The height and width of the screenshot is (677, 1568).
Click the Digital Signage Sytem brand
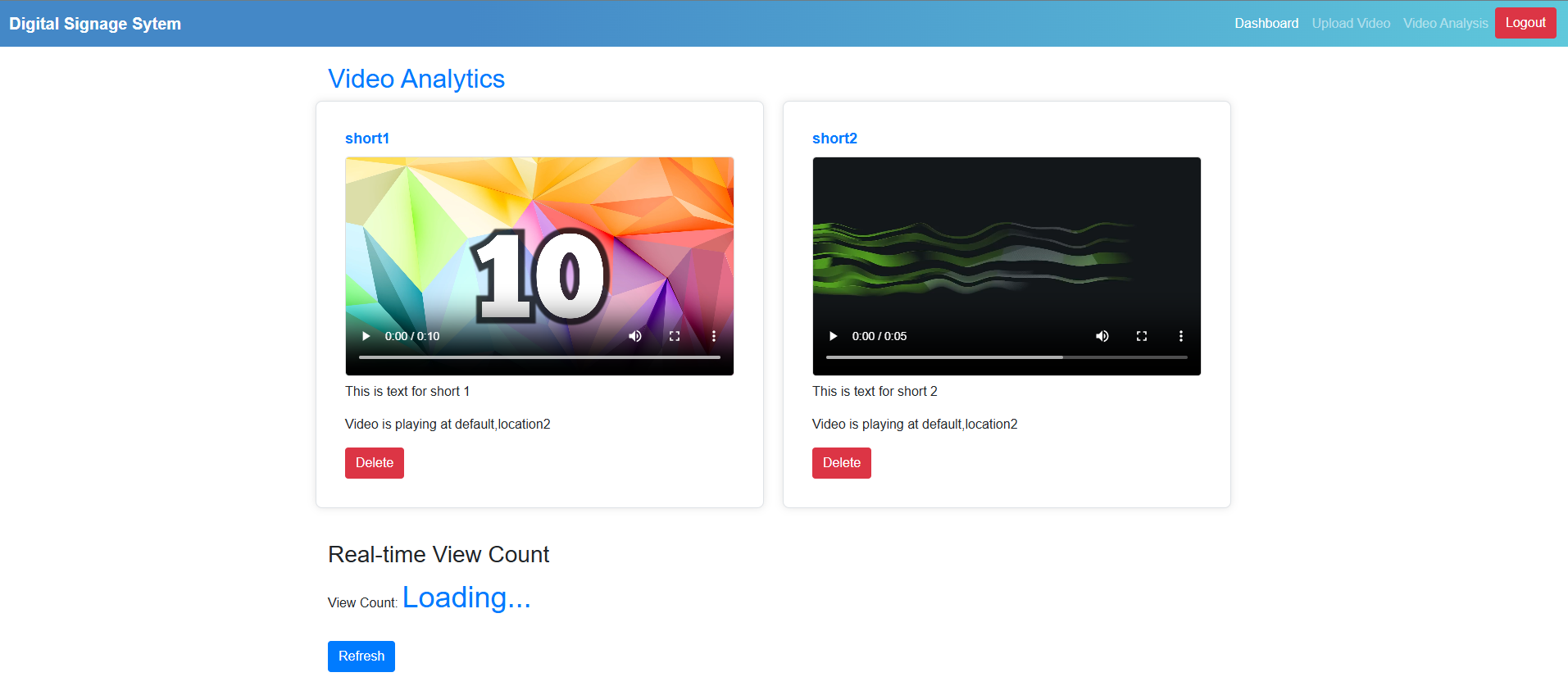(95, 24)
